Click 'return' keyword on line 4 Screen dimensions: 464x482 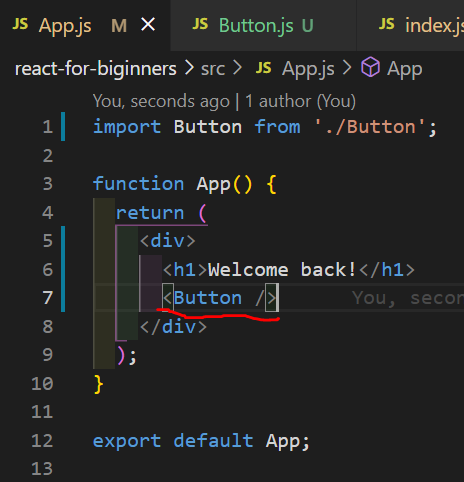click(x=150, y=213)
